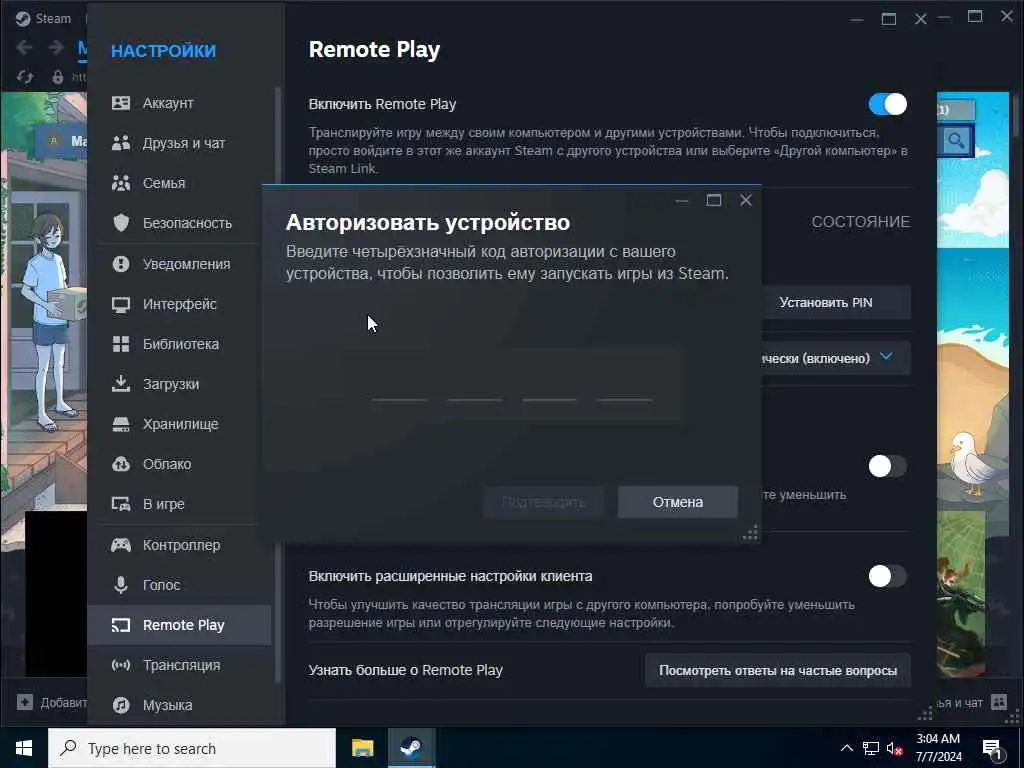The height and width of the screenshot is (768, 1024).
Task: Open the Друзья и чат settings tab
Action: pos(180,143)
